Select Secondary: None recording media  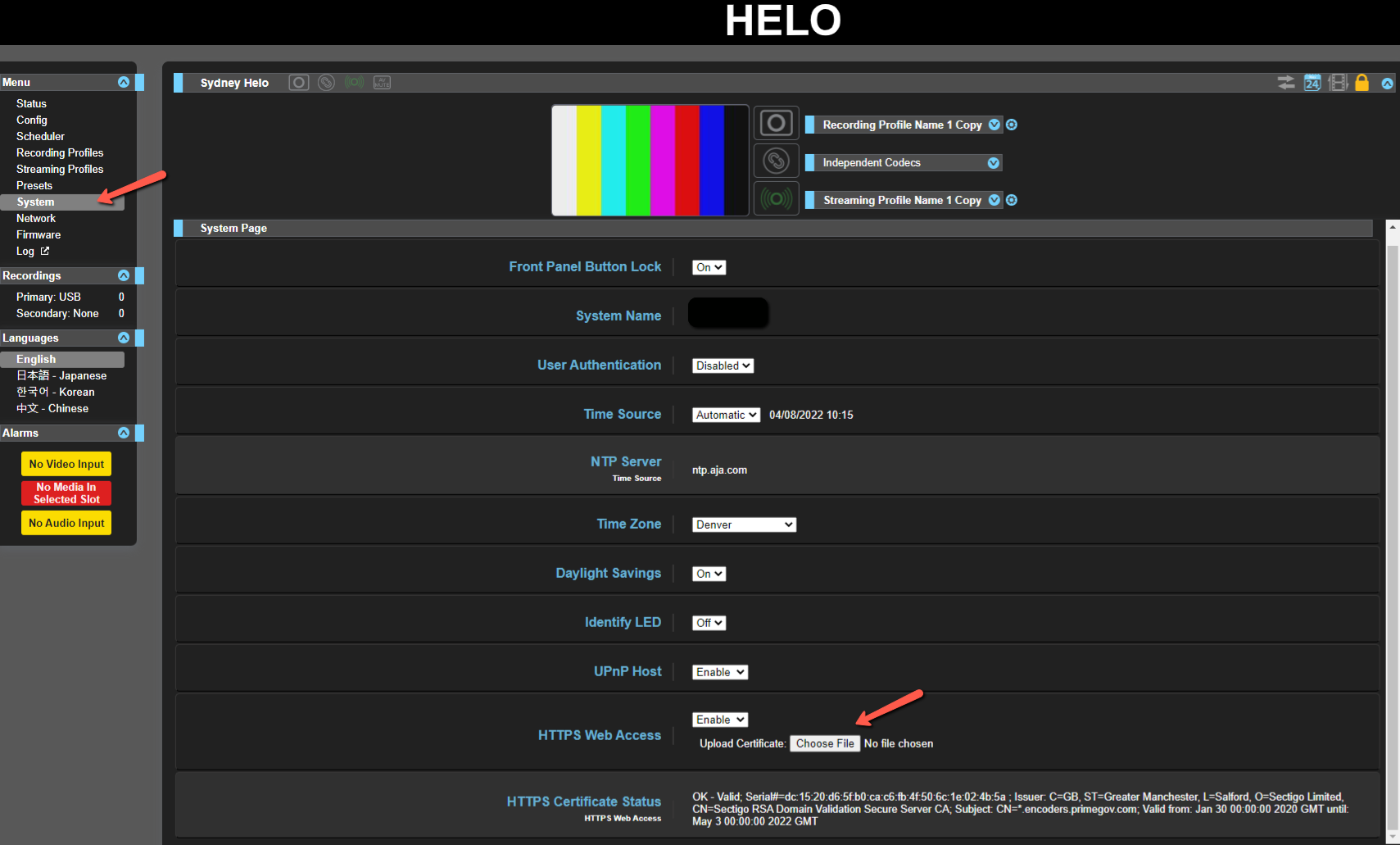(x=57, y=313)
